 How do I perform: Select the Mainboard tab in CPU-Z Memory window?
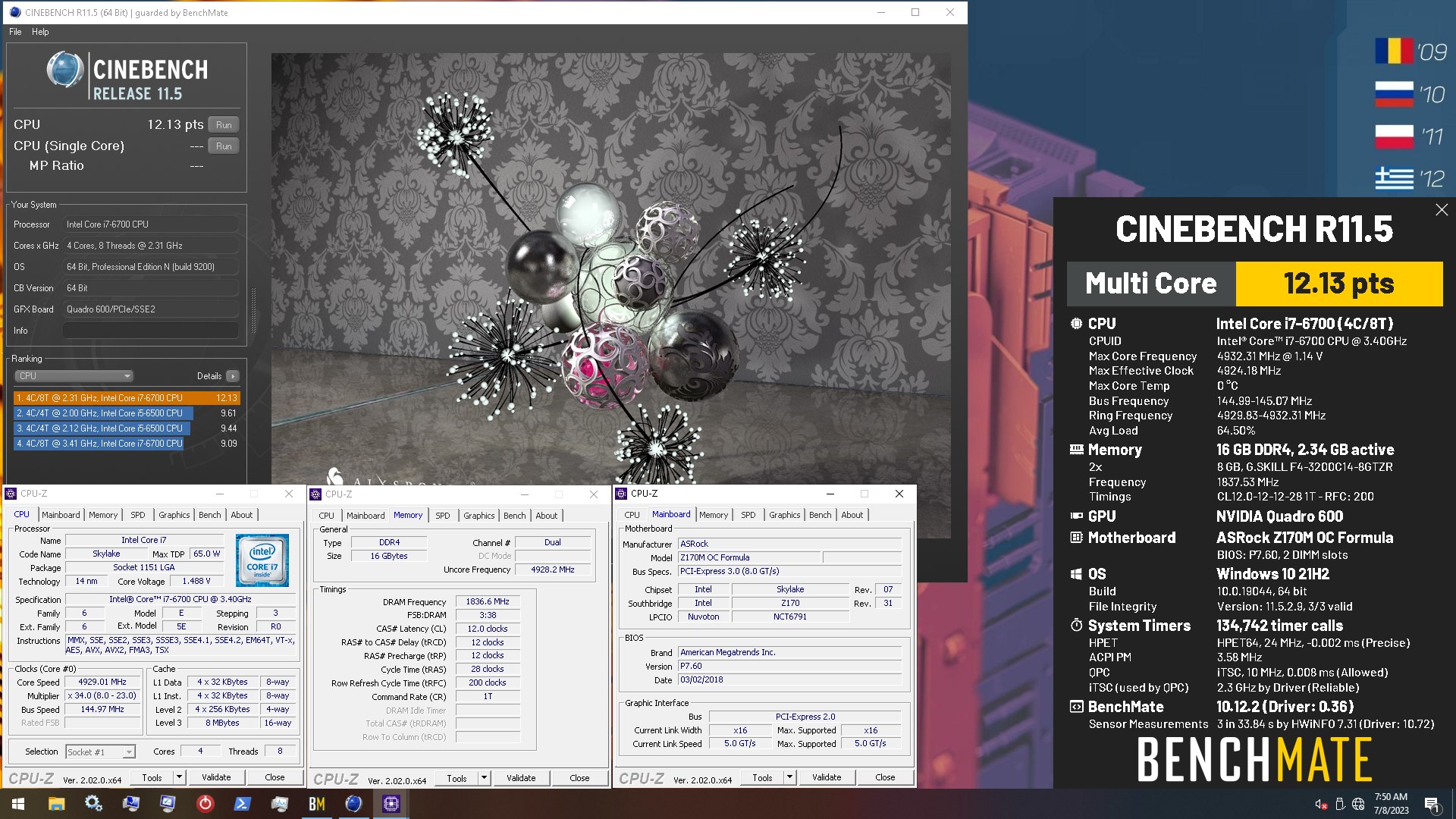click(x=366, y=516)
